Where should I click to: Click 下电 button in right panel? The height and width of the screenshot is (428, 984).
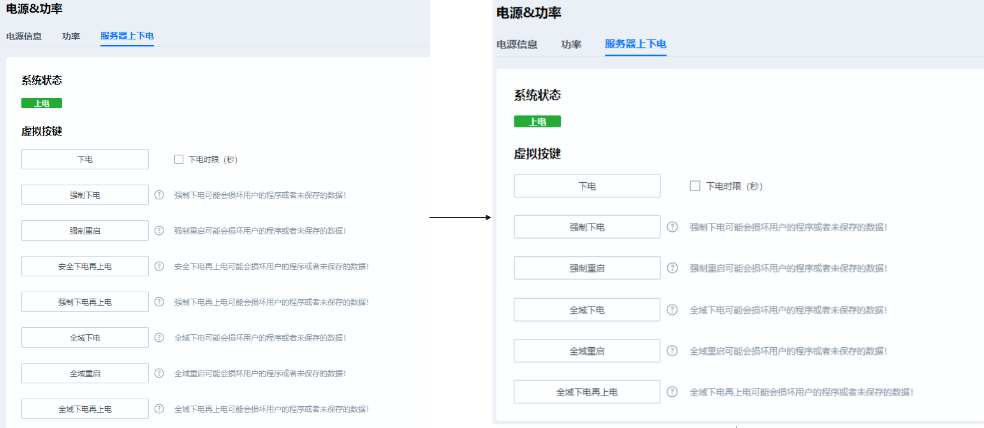point(587,186)
